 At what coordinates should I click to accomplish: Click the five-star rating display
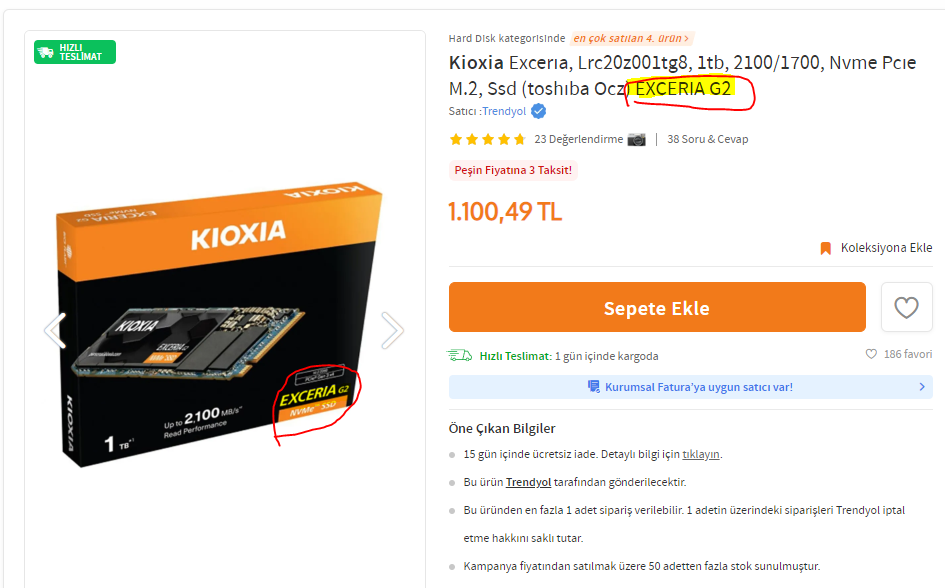(x=488, y=140)
